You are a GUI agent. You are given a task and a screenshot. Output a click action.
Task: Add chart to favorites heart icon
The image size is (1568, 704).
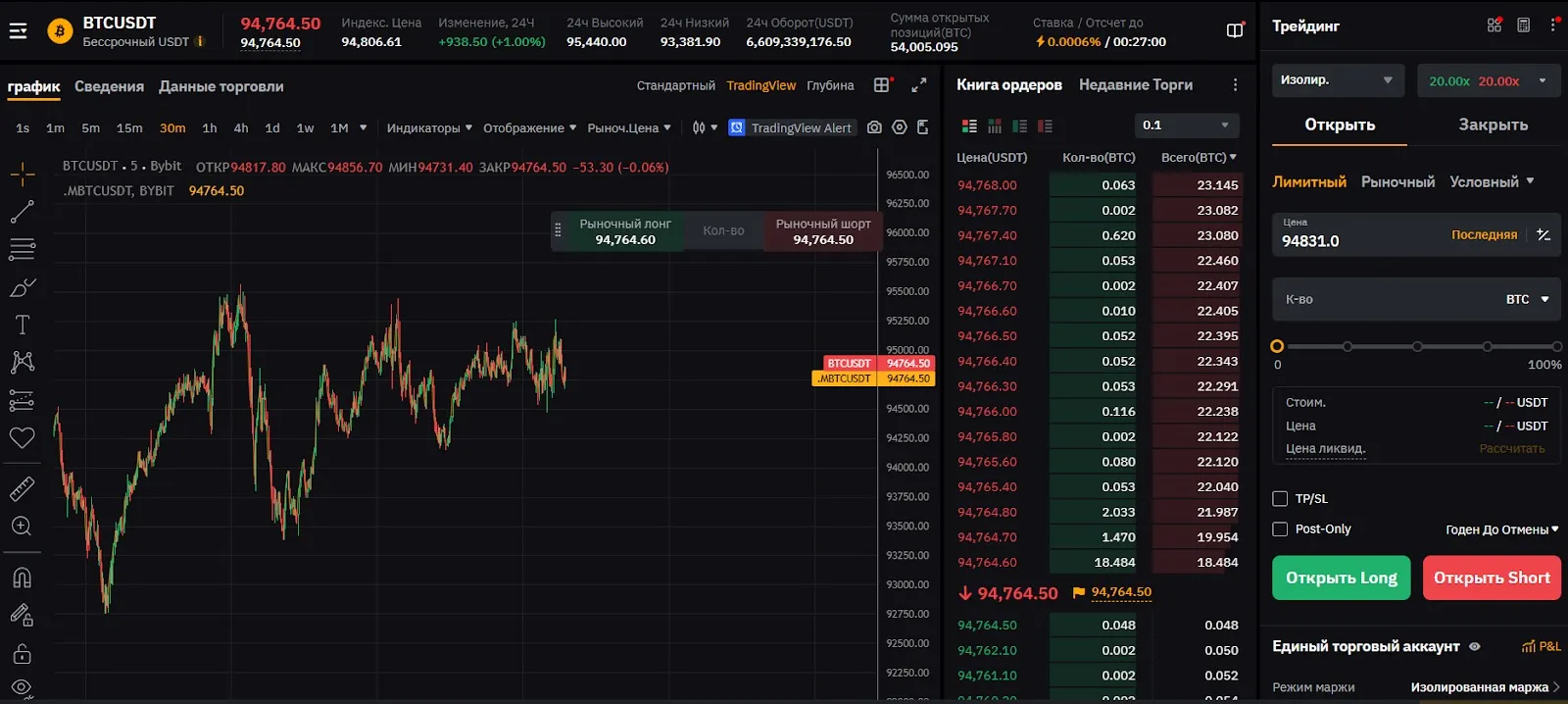coord(22,438)
